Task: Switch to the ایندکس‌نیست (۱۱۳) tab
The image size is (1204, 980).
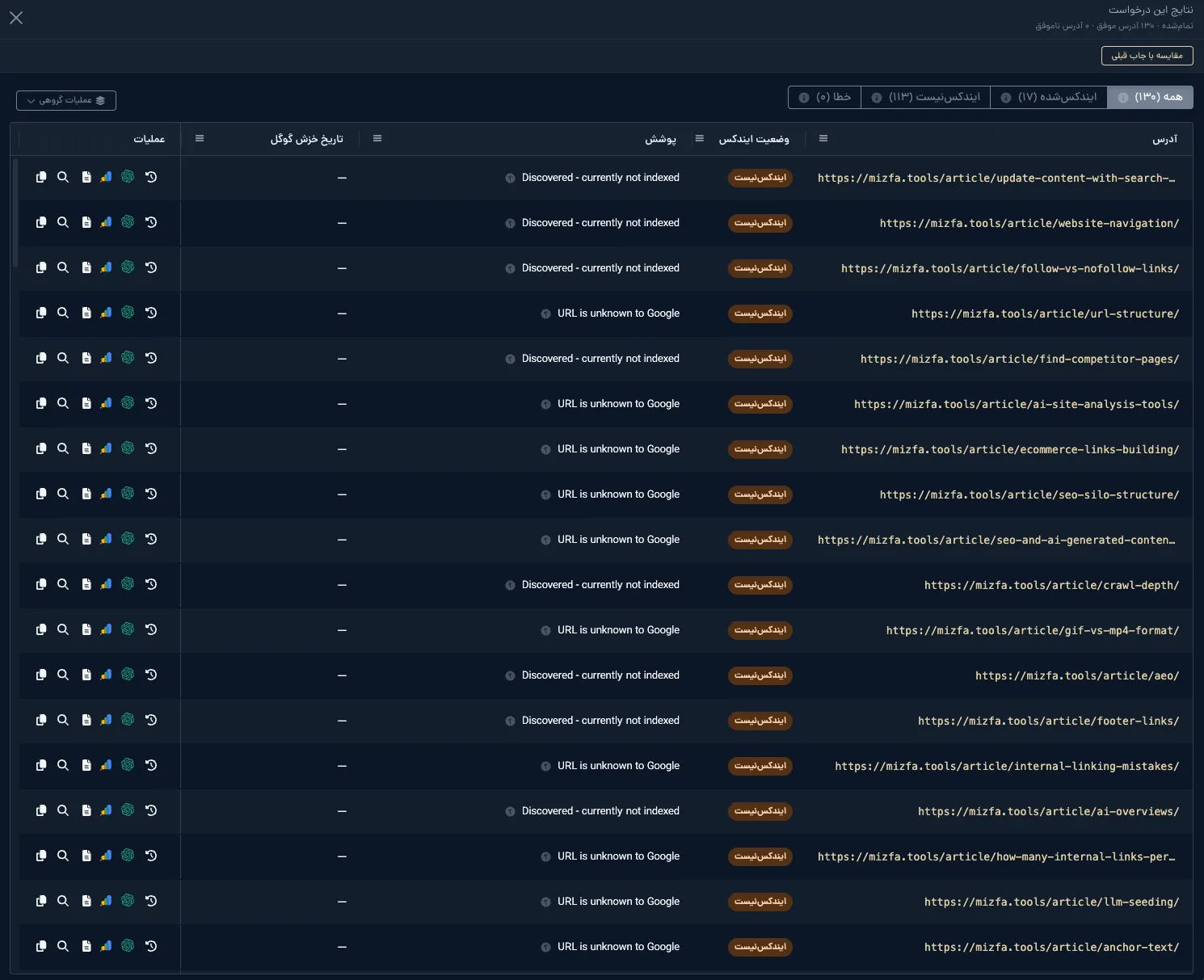Action: [926, 97]
